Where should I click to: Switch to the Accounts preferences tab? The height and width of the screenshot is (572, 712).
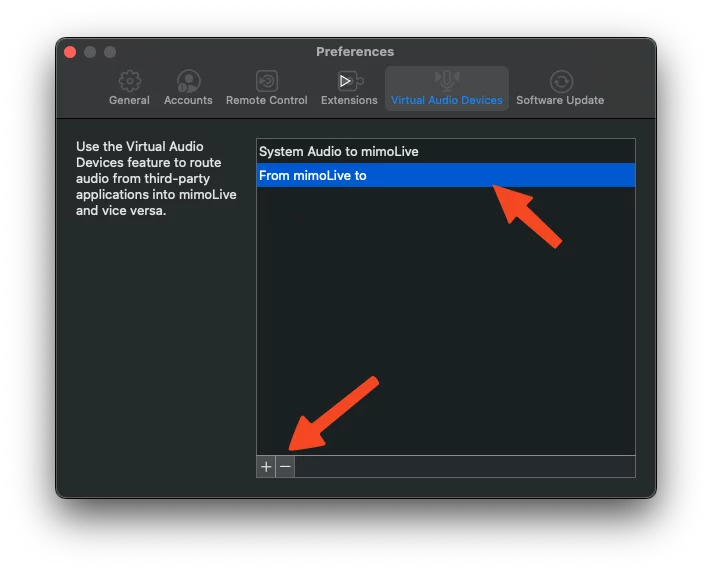click(x=188, y=89)
